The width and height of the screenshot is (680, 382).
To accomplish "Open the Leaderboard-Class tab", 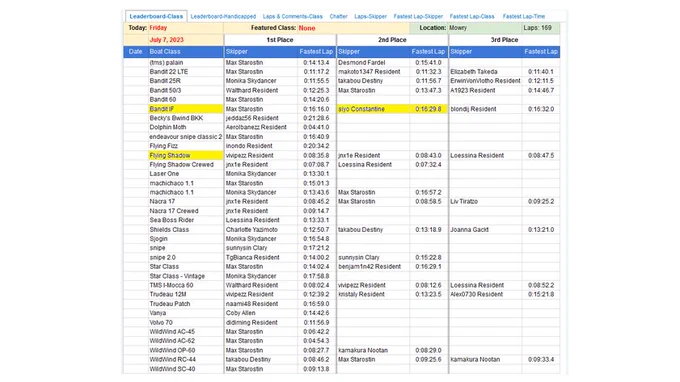I will pyautogui.click(x=156, y=16).
